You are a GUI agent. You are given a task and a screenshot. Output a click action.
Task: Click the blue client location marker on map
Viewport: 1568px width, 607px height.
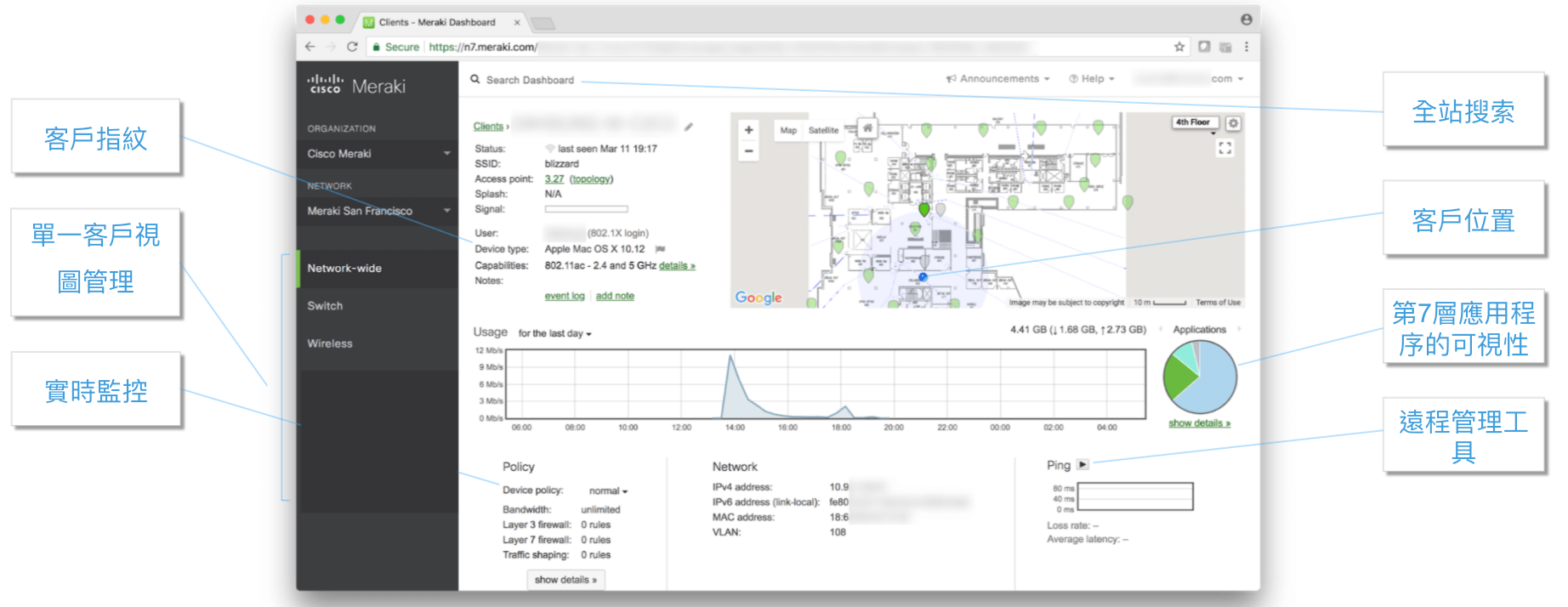[923, 276]
